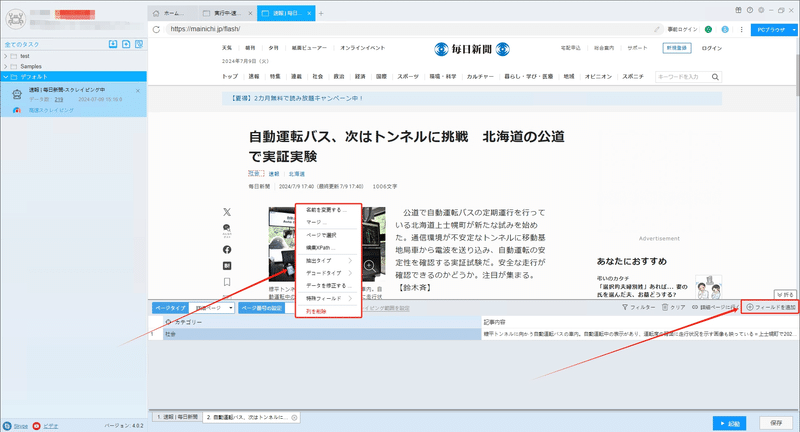
Task: Close bottom tab 2. 自動運転バス
Action: [x=294, y=417]
